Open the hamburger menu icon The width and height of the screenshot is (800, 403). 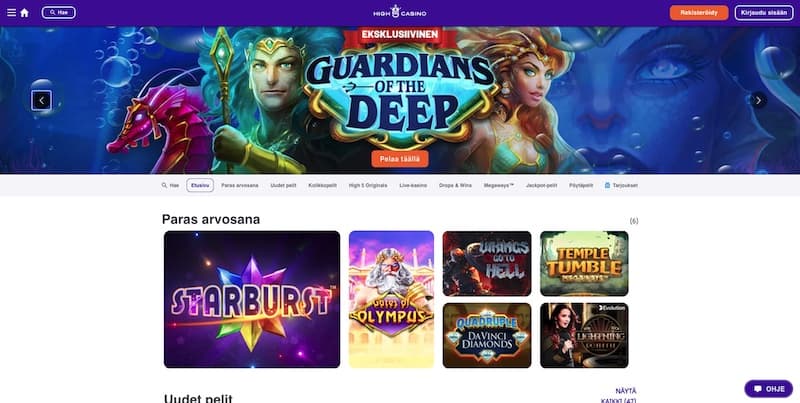[x=11, y=13]
